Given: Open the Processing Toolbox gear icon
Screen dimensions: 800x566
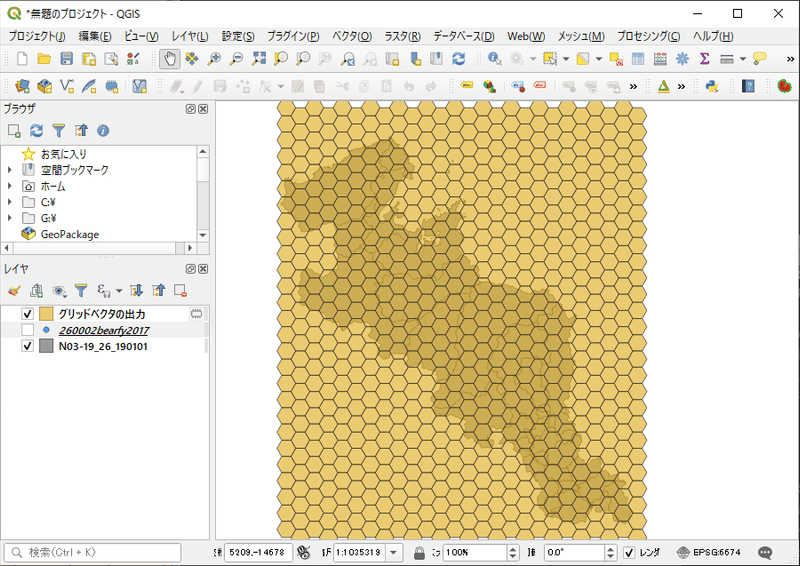Looking at the screenshot, I should pyautogui.click(x=683, y=59).
